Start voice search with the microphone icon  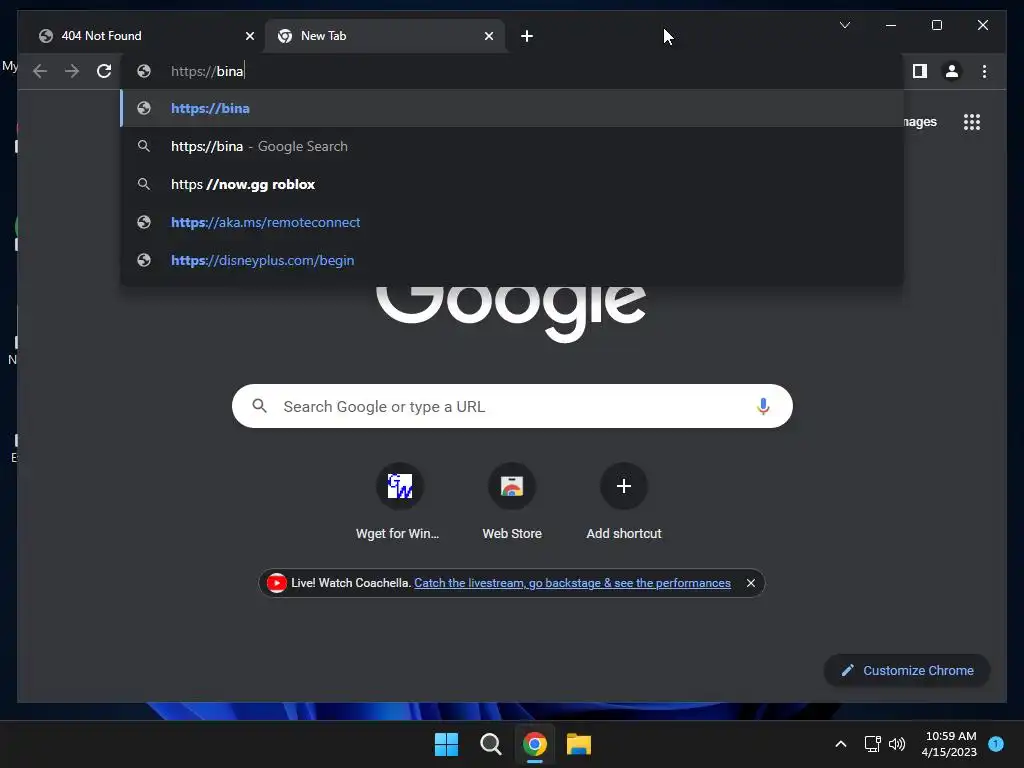763,406
